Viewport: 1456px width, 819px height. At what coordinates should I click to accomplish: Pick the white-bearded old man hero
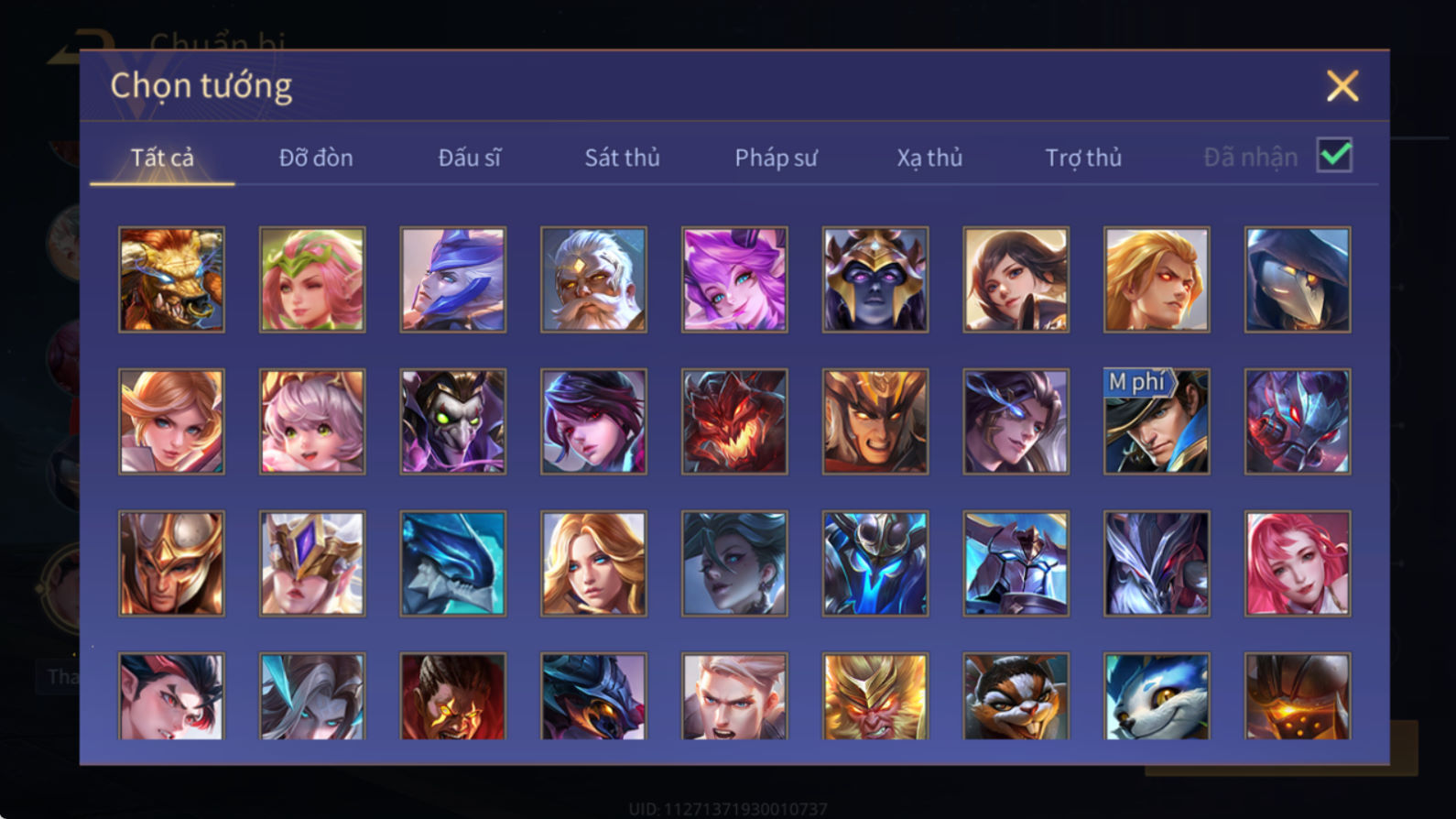[593, 279]
